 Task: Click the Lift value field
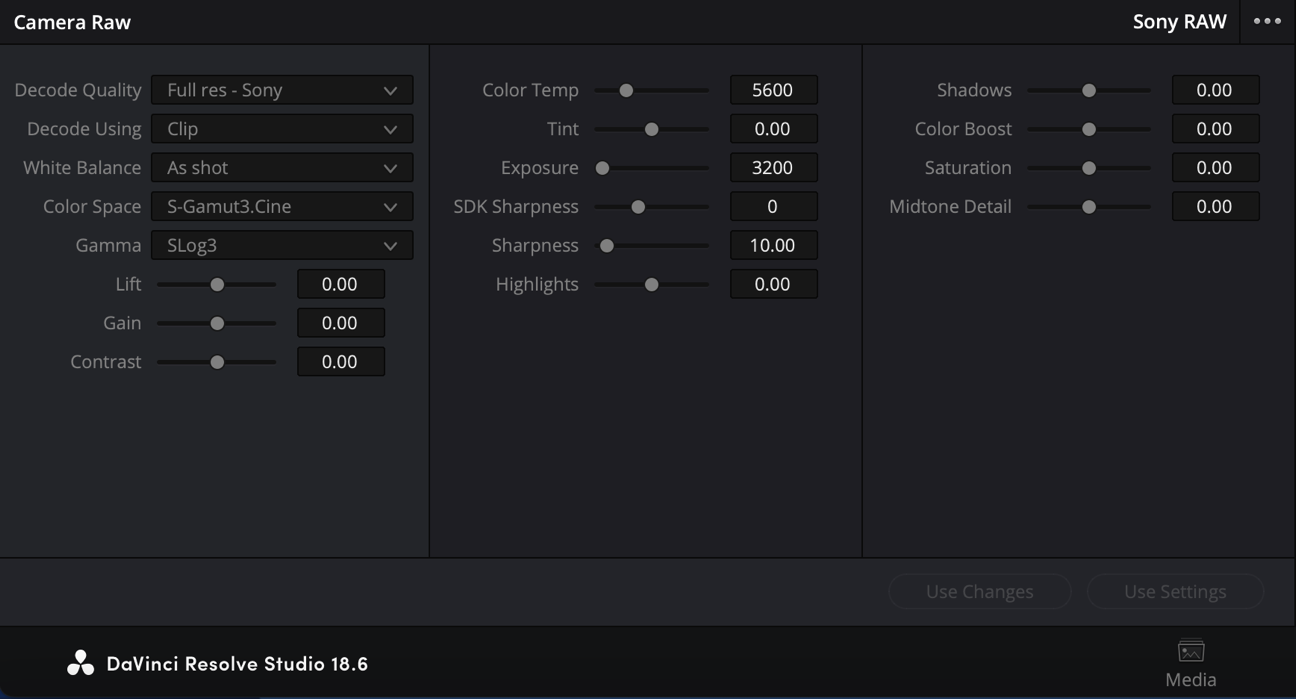pos(341,284)
